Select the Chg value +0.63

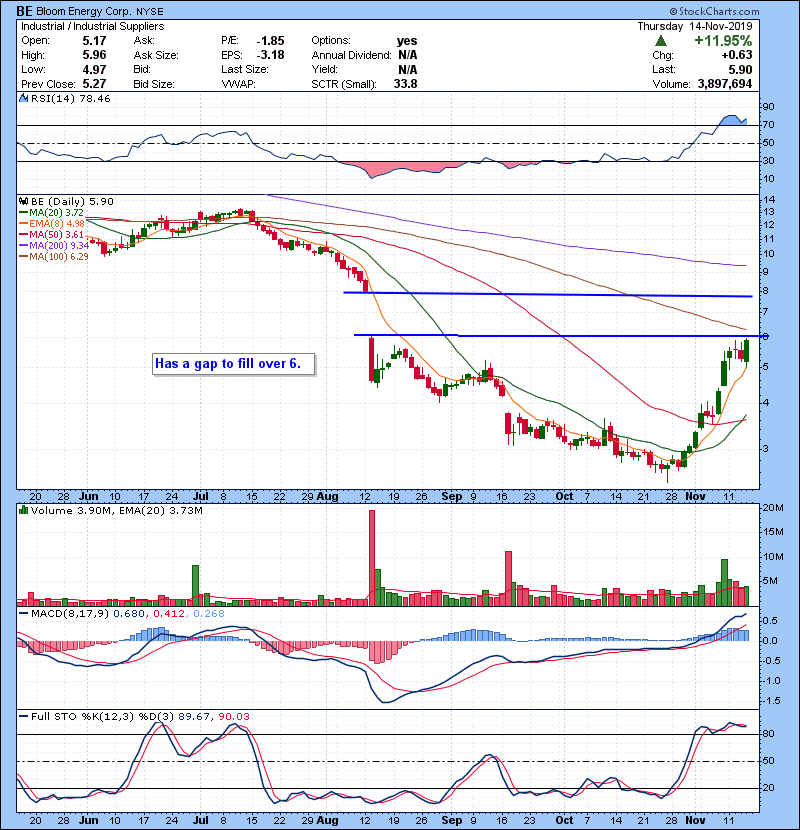pyautogui.click(x=736, y=55)
